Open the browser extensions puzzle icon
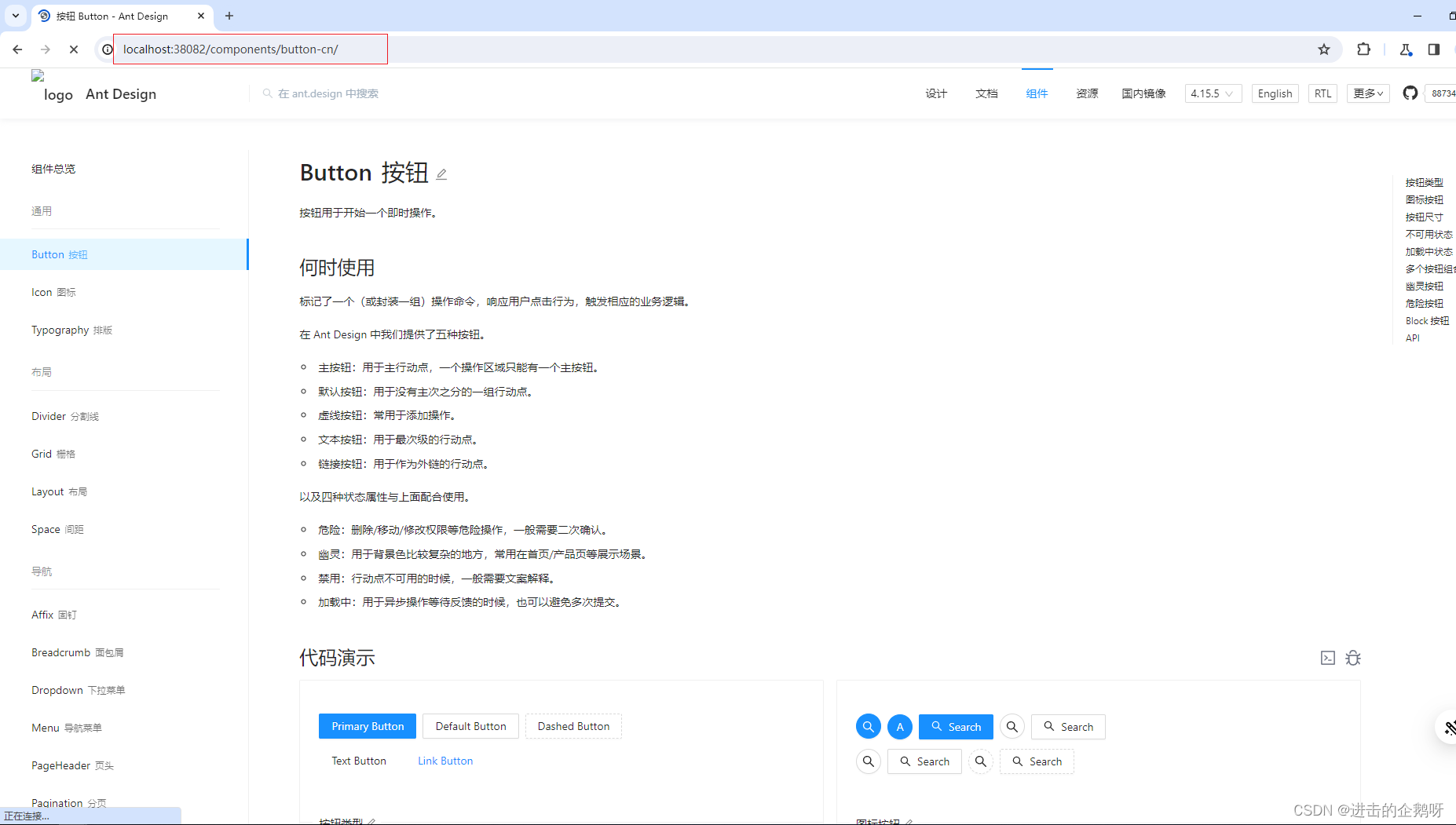 tap(1363, 49)
